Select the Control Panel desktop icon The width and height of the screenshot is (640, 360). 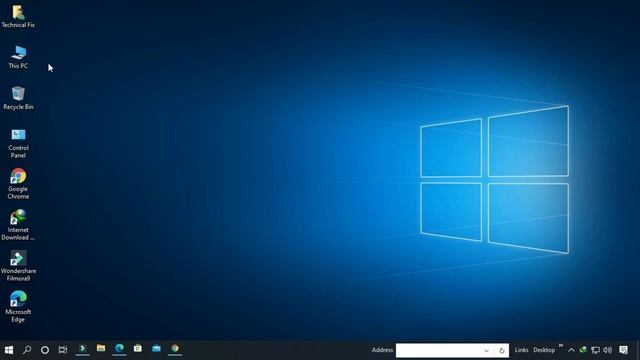(18, 143)
